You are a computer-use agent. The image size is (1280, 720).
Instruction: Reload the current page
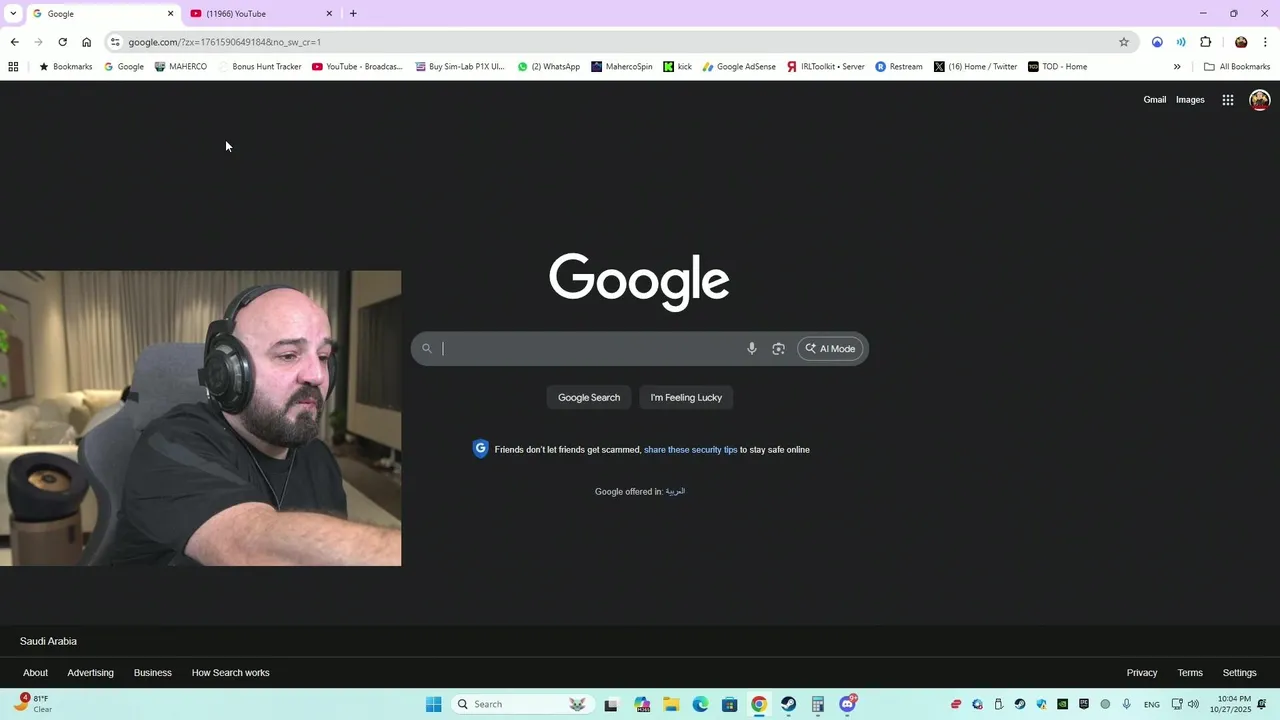(x=62, y=42)
